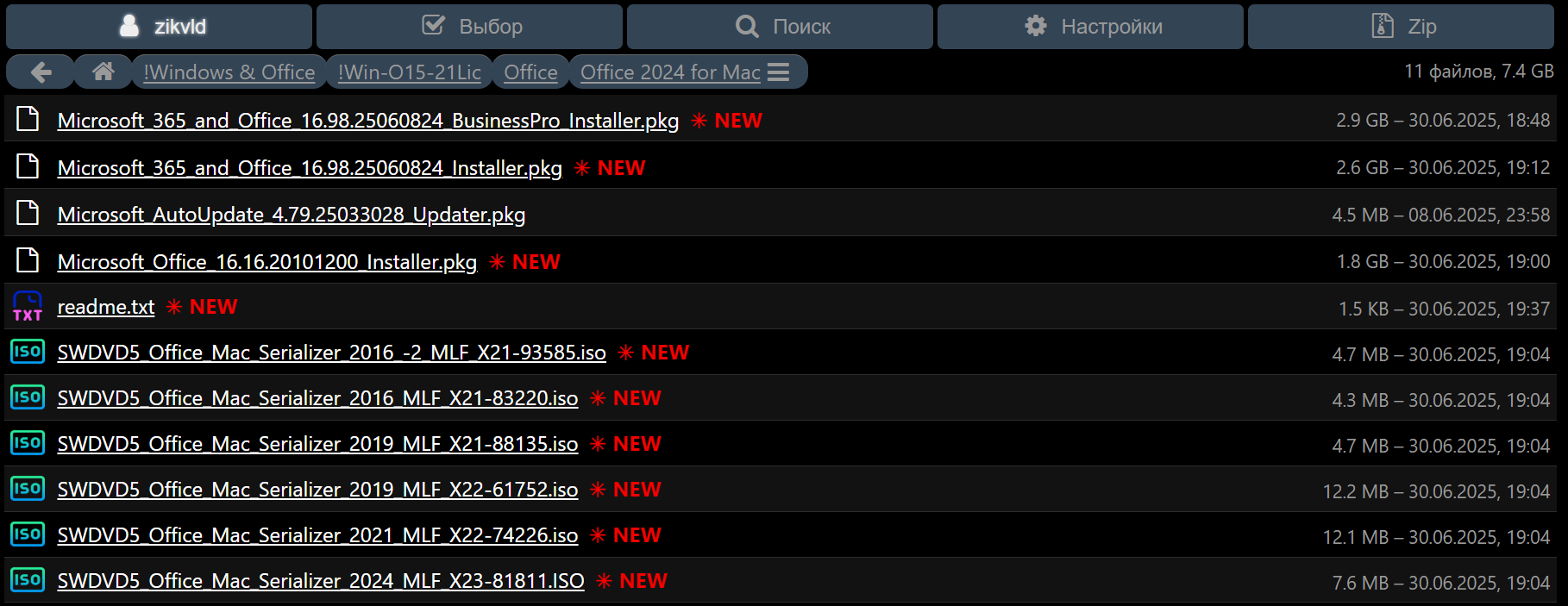
Task: Go to the home folder icon
Action: (103, 72)
